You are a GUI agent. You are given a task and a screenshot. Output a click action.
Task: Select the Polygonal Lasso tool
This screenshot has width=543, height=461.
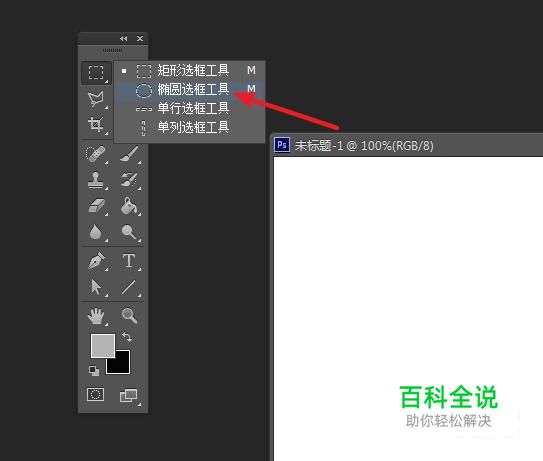coord(96,99)
